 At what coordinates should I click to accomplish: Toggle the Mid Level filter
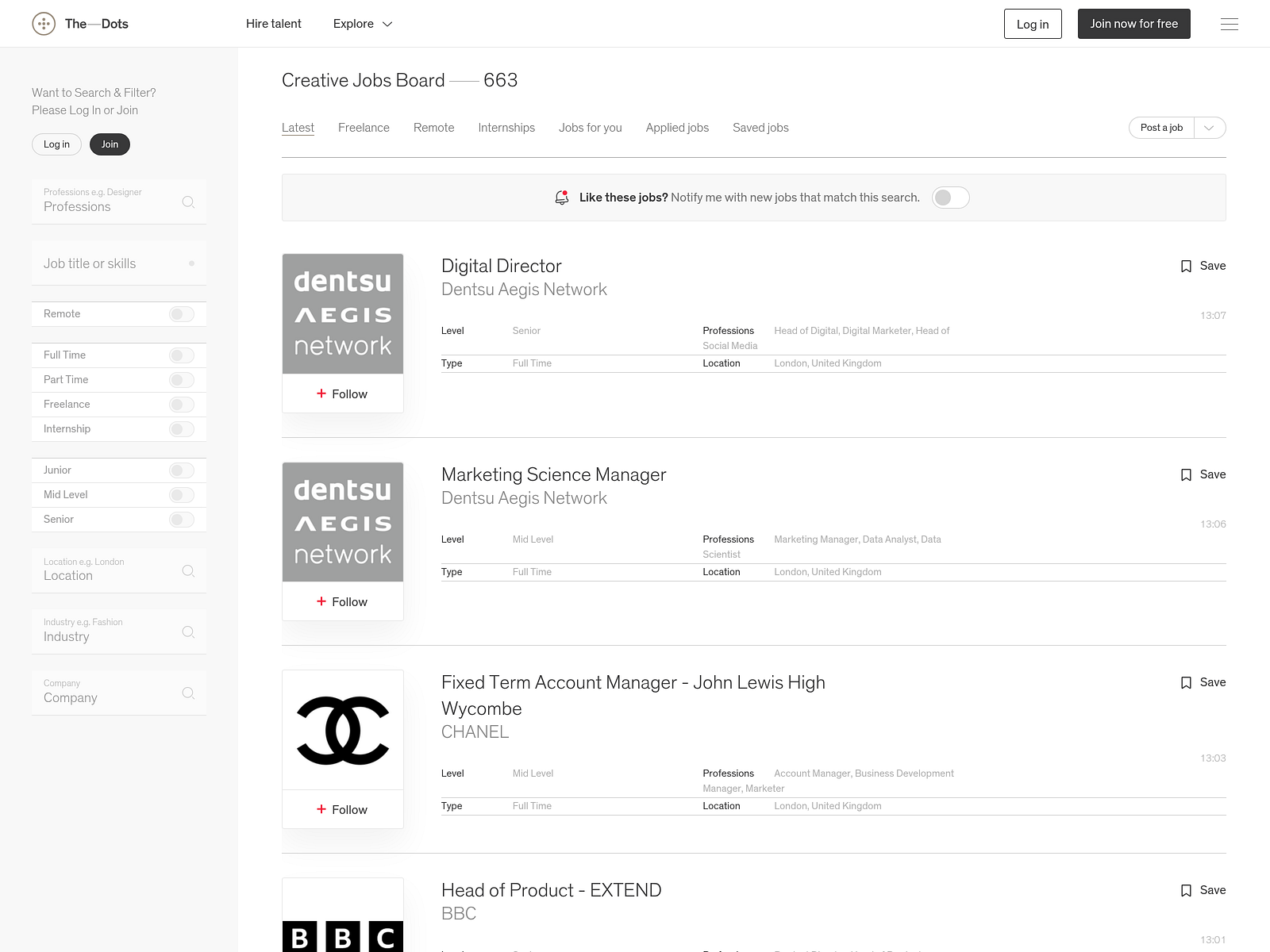[x=182, y=495]
